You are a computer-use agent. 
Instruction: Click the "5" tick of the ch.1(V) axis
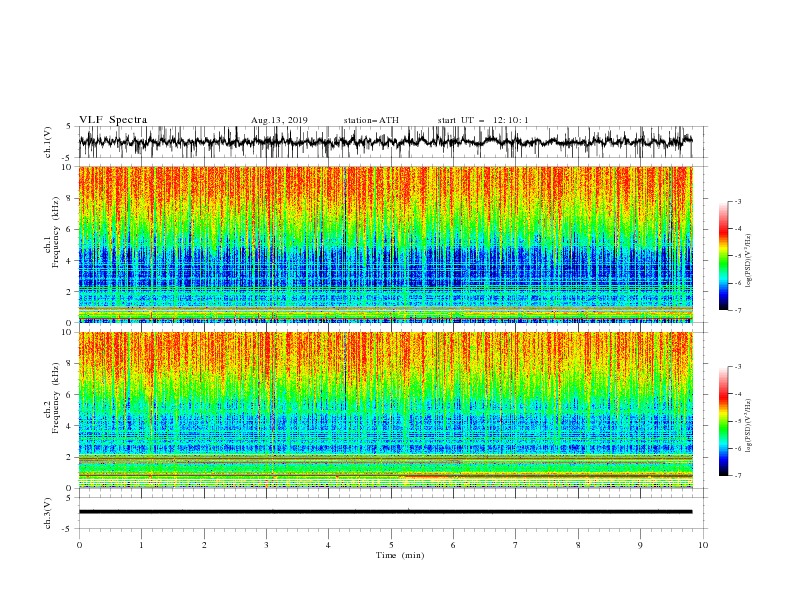70,127
